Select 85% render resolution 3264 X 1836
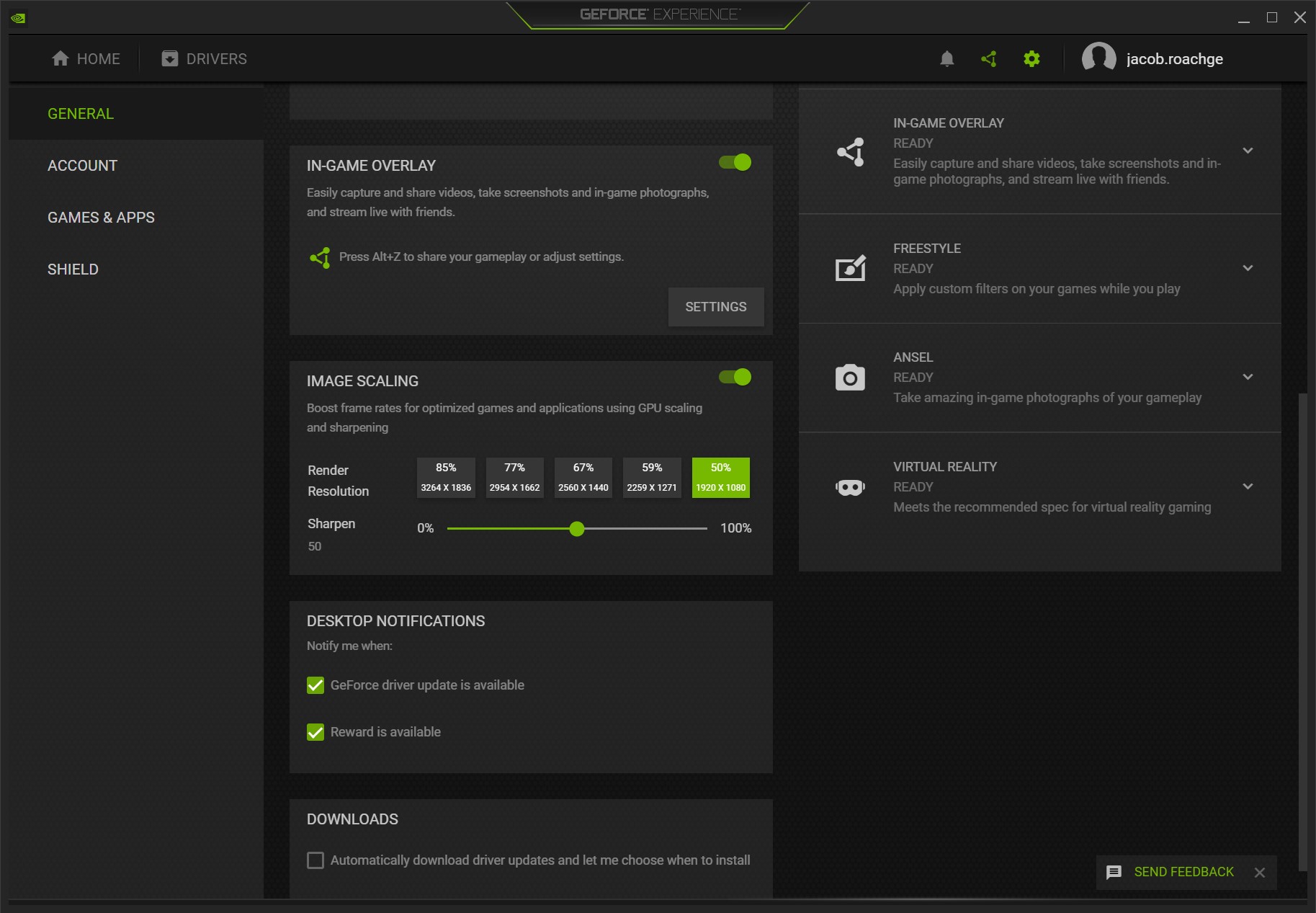 446,478
